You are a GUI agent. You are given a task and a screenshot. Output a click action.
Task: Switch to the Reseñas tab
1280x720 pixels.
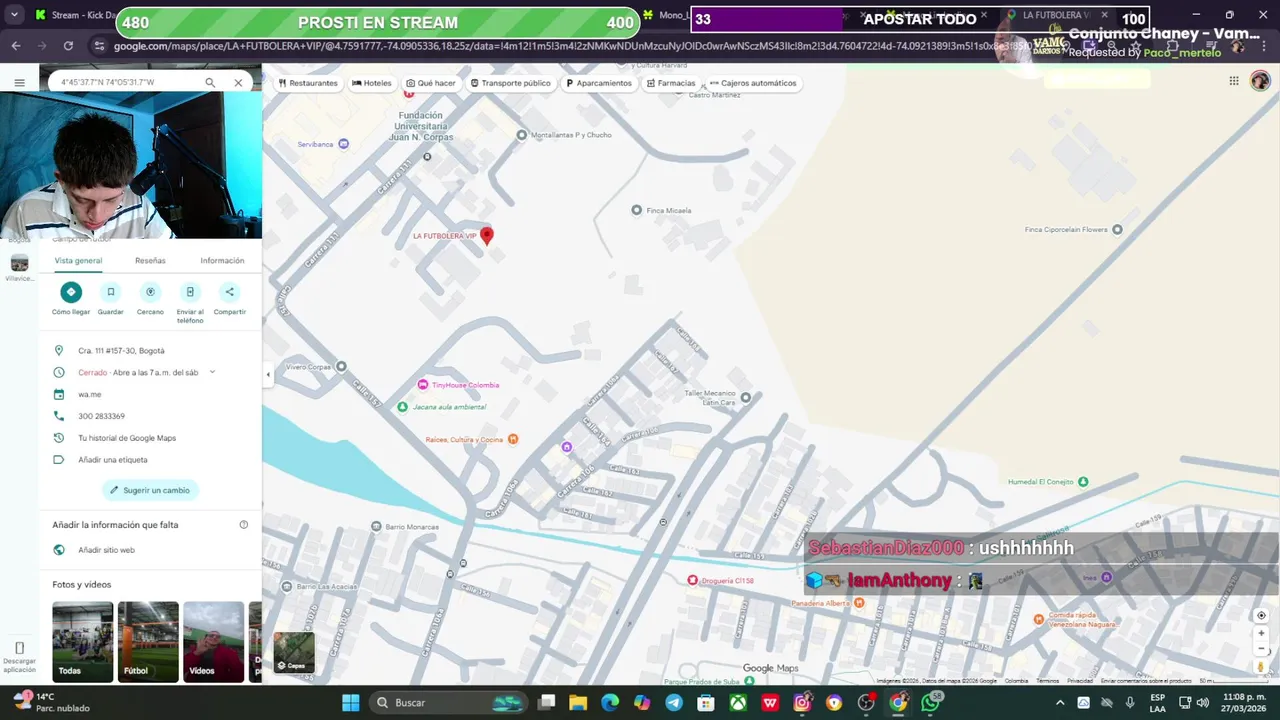click(x=150, y=260)
